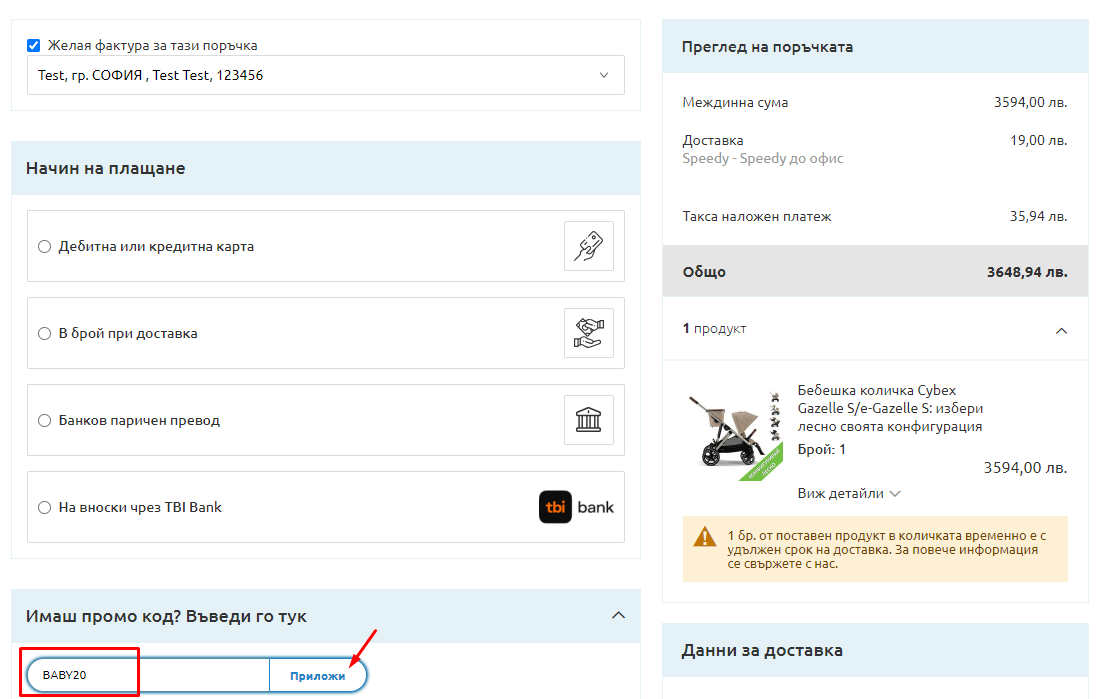Select 'В брой при доставка' payment option
1101x699 pixels.
tap(44, 334)
